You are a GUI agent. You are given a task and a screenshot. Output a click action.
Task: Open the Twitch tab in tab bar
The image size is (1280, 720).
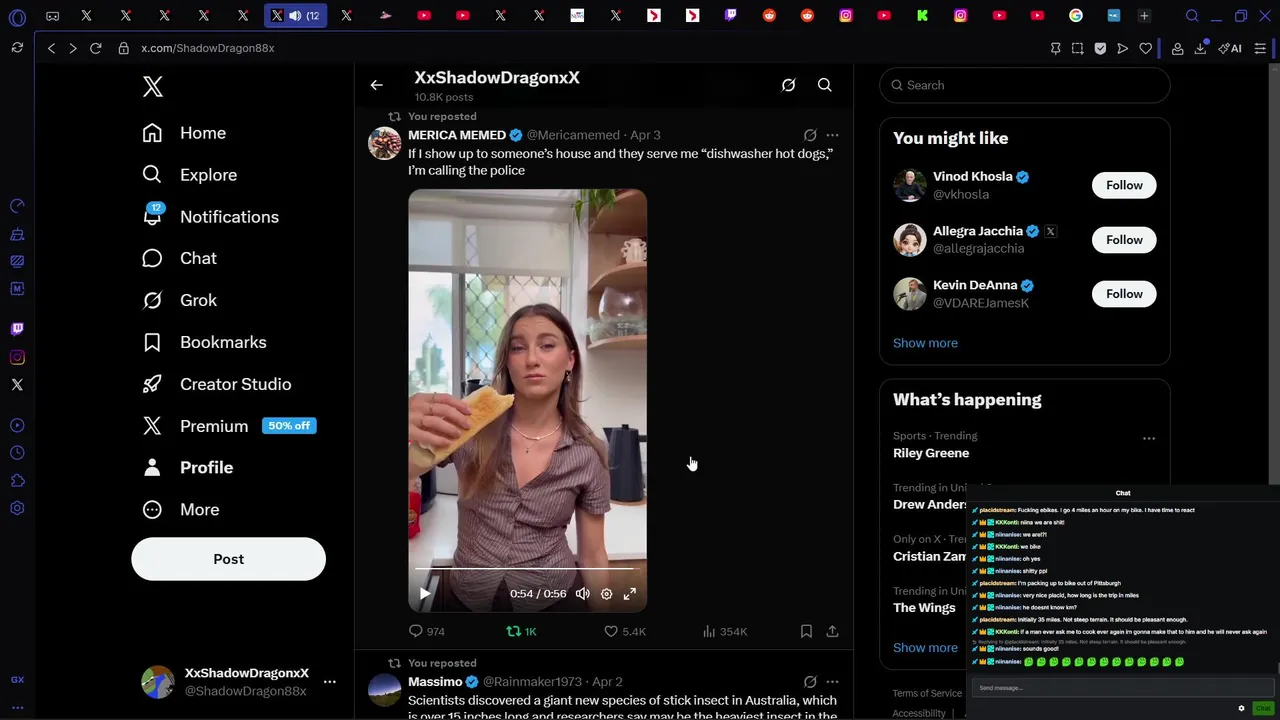click(731, 15)
